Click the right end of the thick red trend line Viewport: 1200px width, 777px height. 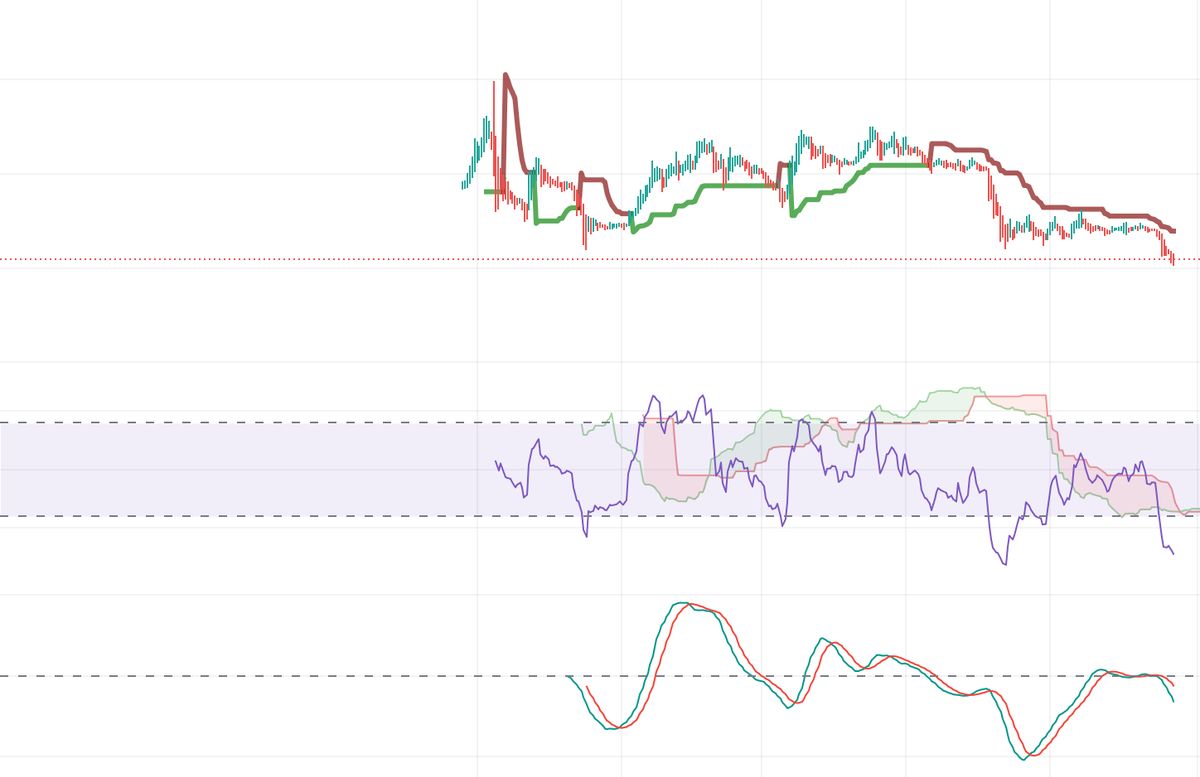(1173, 231)
